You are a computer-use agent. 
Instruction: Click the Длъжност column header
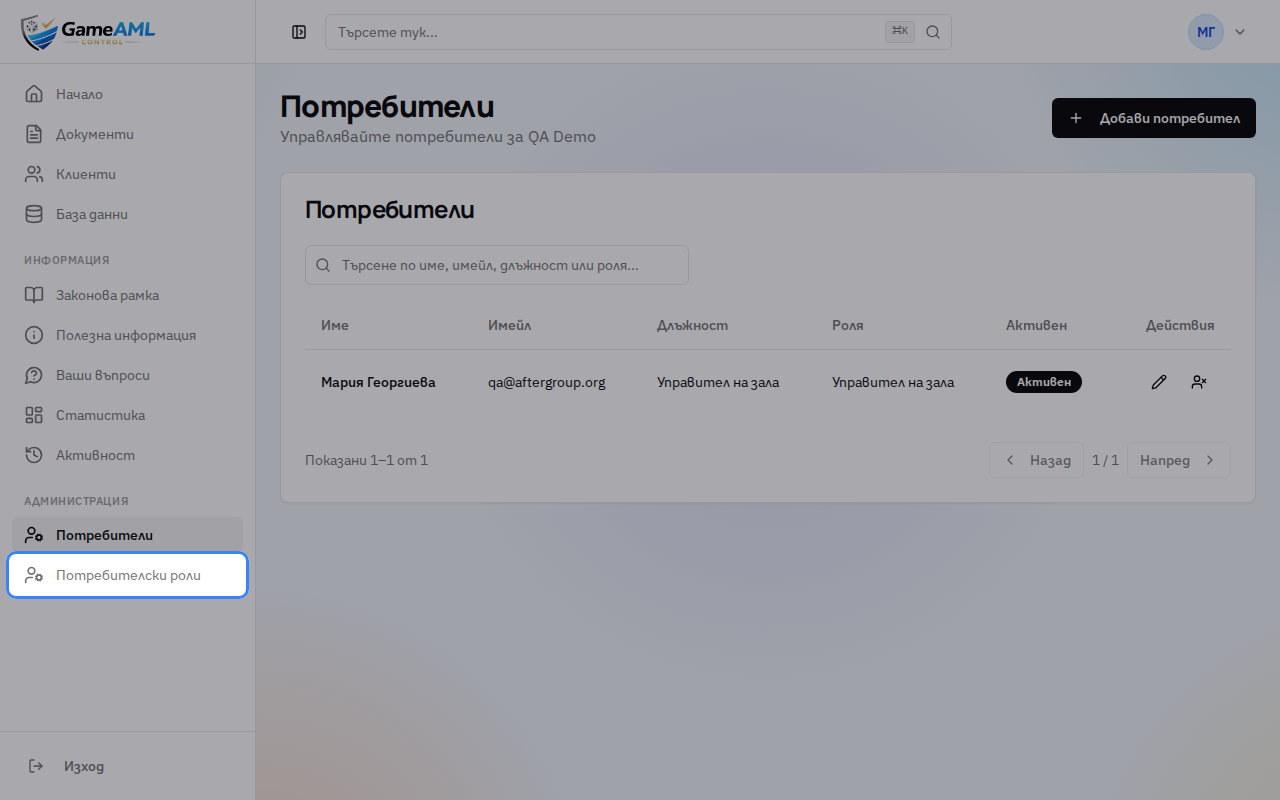(693, 325)
